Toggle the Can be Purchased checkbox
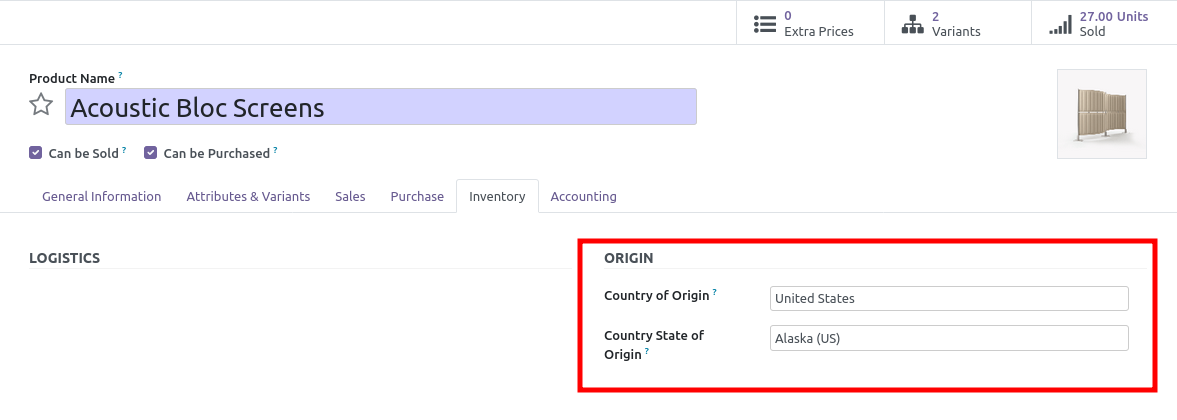 151,153
